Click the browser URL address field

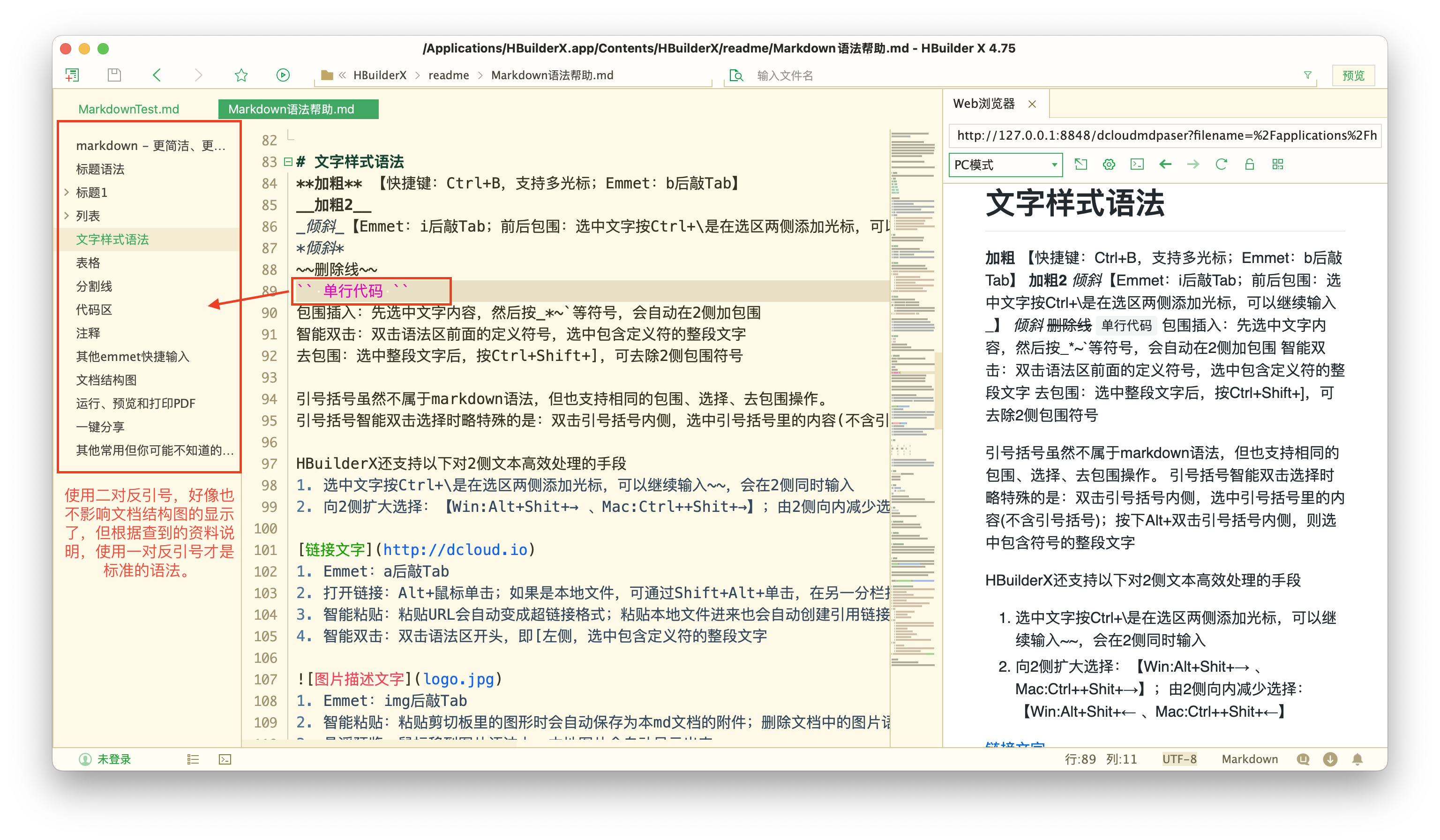click(x=1164, y=135)
